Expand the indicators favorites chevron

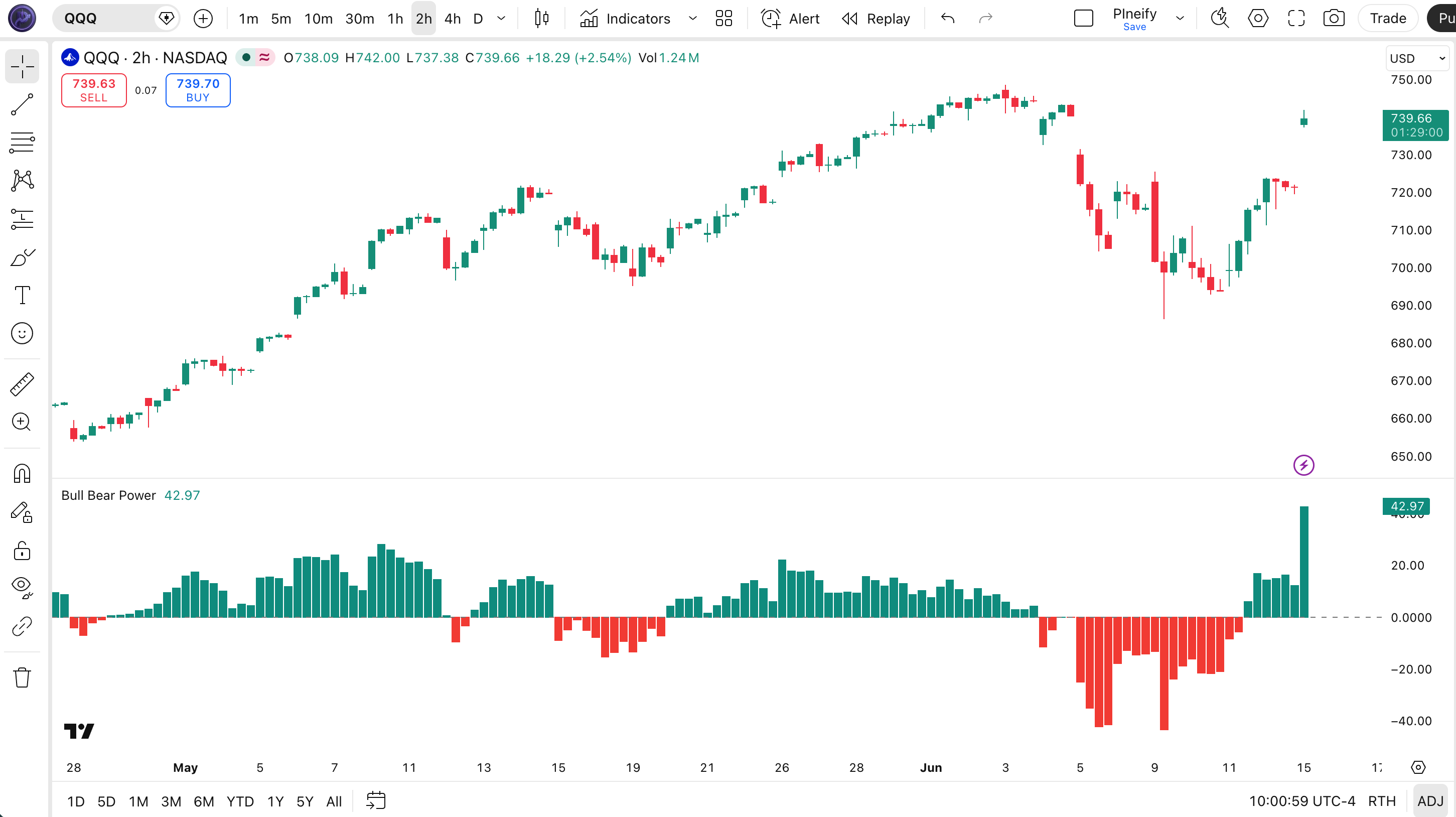pyautogui.click(x=692, y=19)
